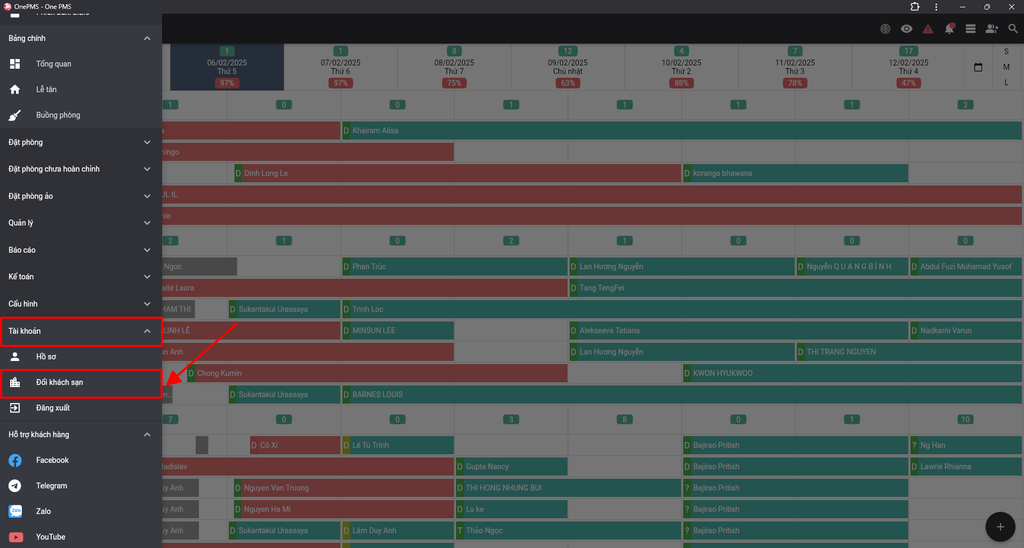Open the Tổng quan dashboard
The height and width of the screenshot is (548, 1024).
tap(81, 64)
